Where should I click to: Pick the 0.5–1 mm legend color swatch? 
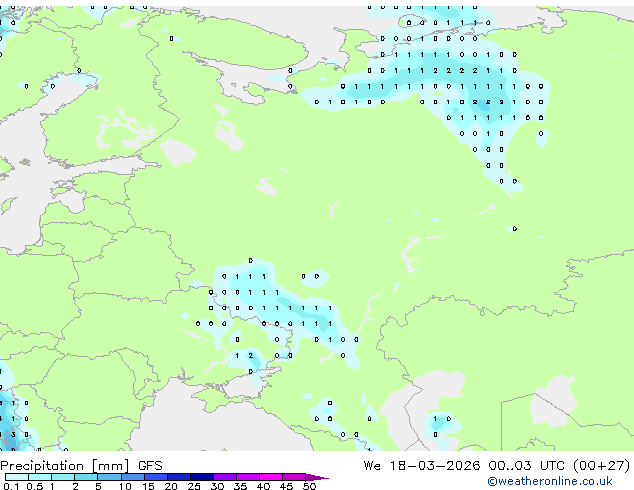pos(40,477)
